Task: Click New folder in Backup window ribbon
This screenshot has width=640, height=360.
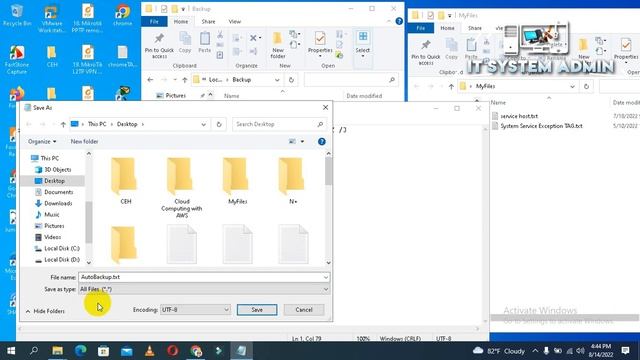Action: pyautogui.click(x=278, y=46)
